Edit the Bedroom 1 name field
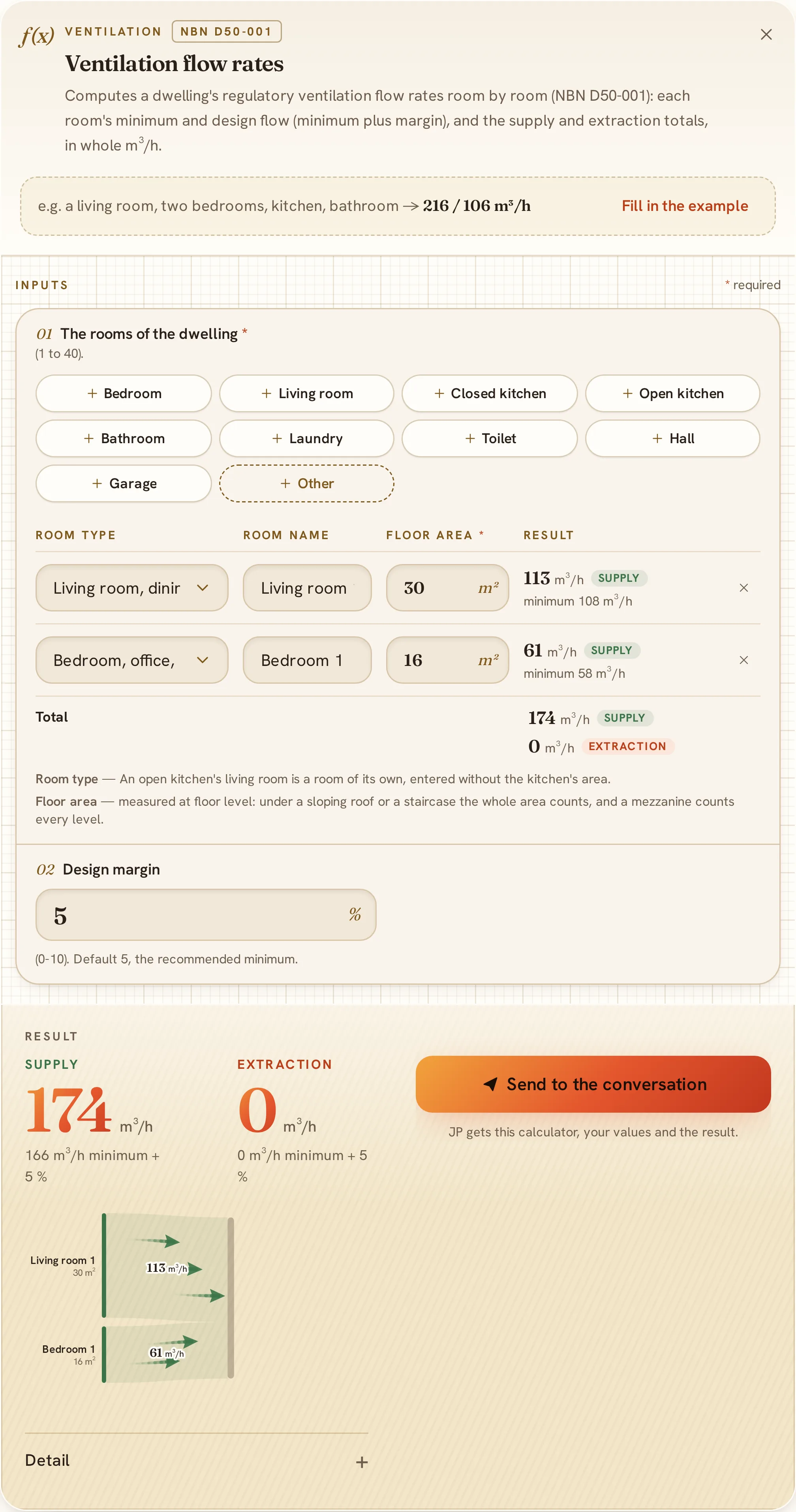 (307, 660)
